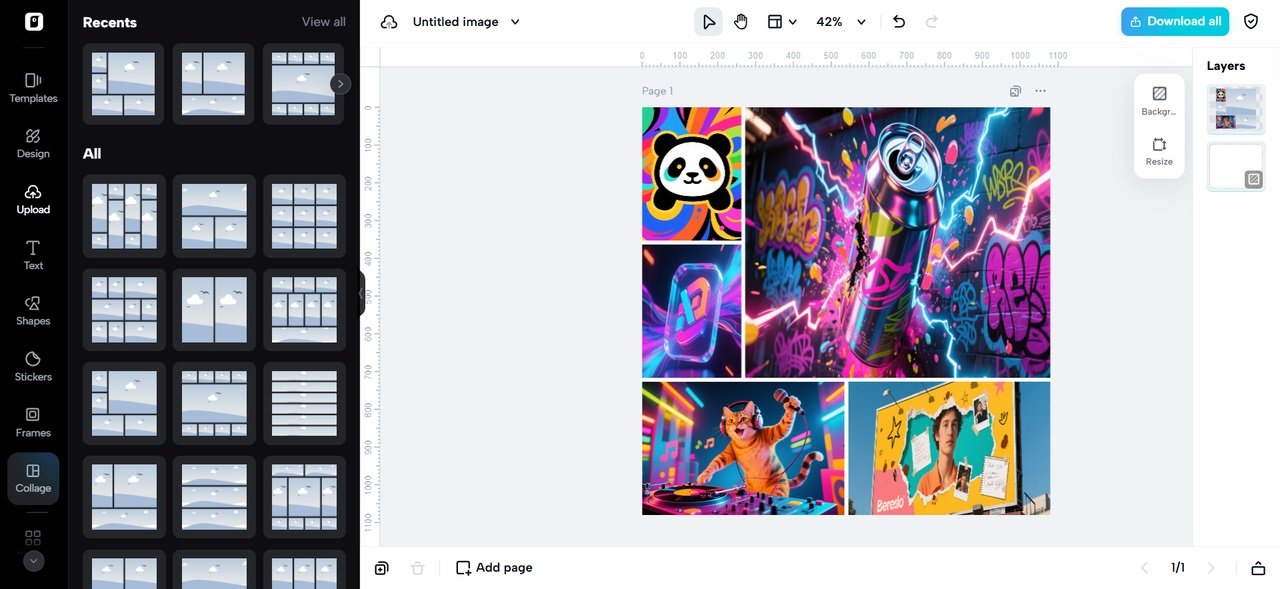The height and width of the screenshot is (589, 1280).
Task: Collapse the left collage panel
Action: (361, 294)
